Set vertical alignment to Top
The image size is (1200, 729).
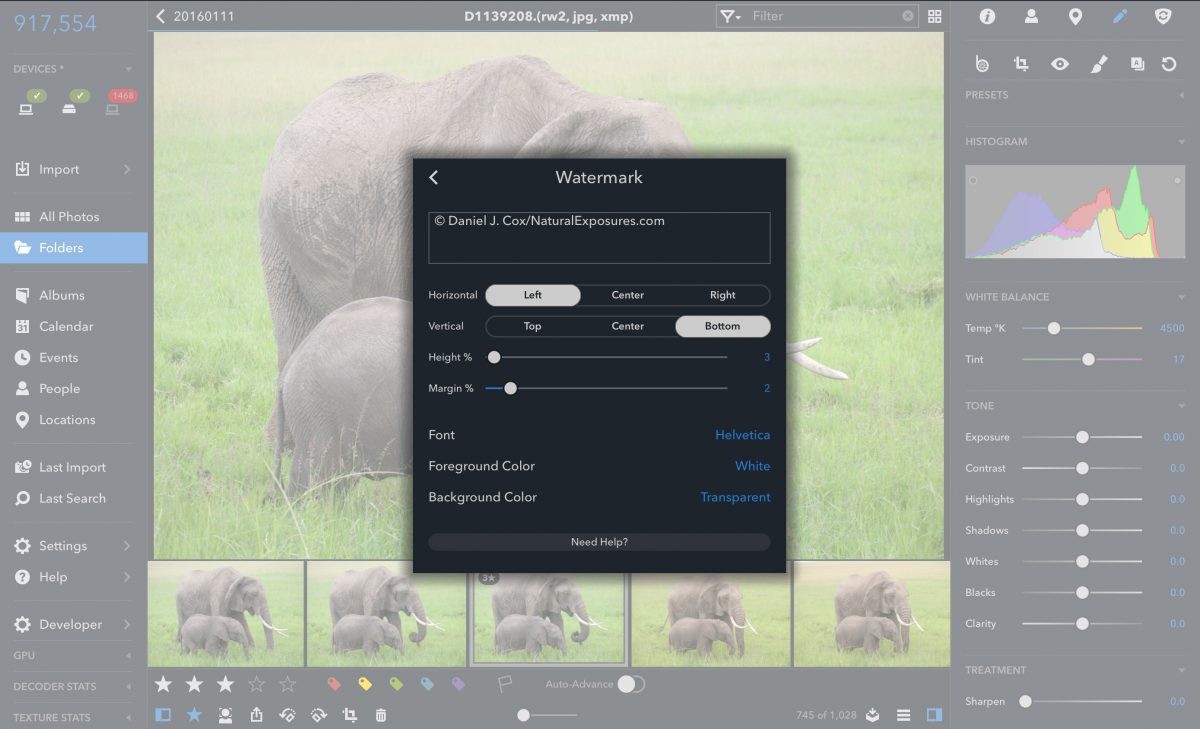(x=533, y=326)
